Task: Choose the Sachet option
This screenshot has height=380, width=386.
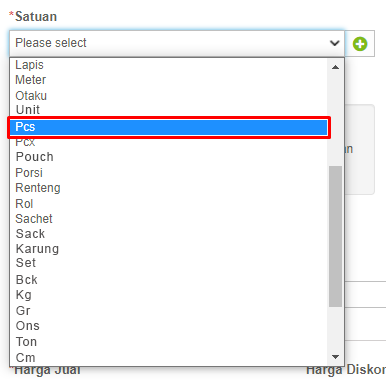Action: pos(169,219)
